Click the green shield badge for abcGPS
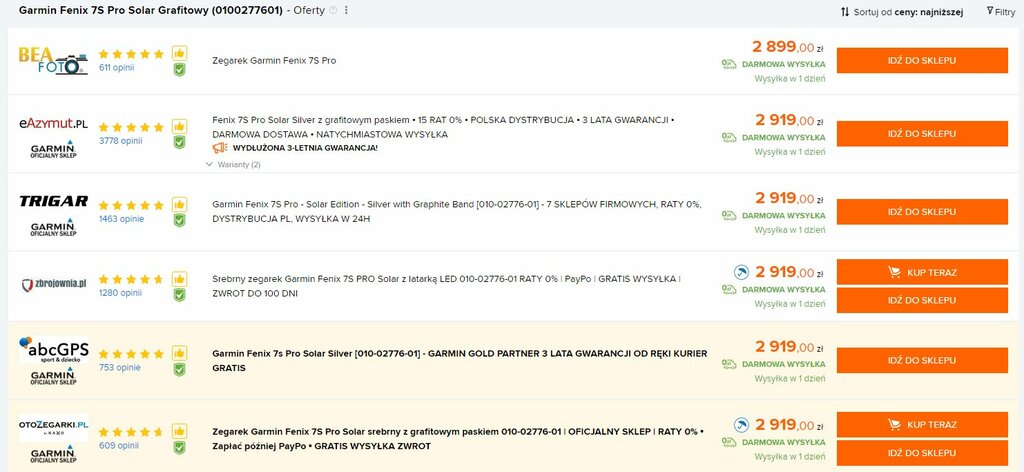This screenshot has width=1024, height=472. coord(179,369)
